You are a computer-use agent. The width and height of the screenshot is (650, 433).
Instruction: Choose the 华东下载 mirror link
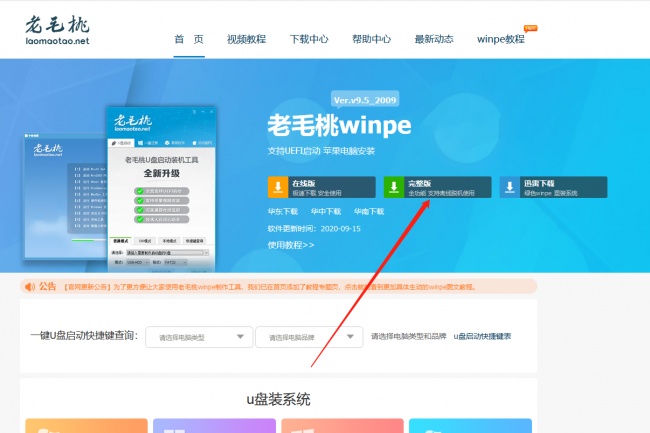click(283, 211)
